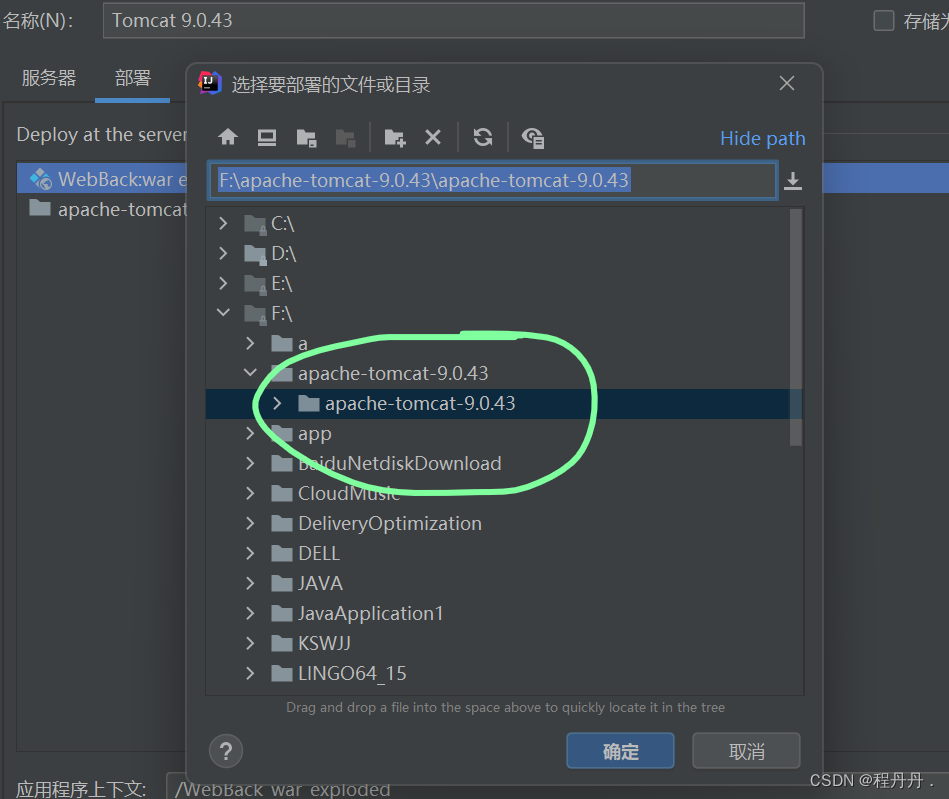Viewport: 949px width, 799px height.
Task: Open path history download arrow
Action: [x=793, y=181]
